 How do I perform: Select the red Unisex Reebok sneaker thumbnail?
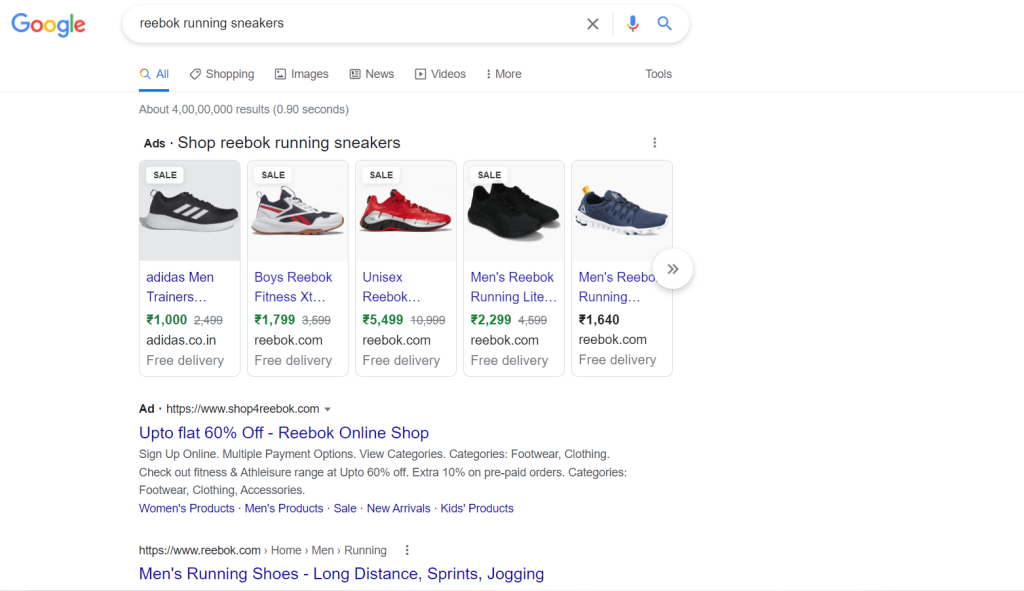tap(405, 210)
